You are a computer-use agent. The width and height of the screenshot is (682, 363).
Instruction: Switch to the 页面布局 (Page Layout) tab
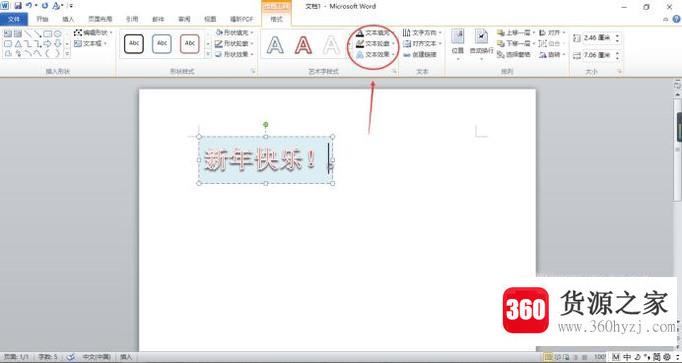coord(100,19)
